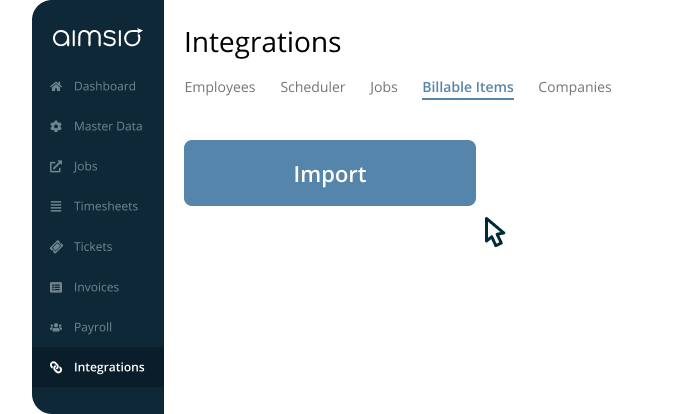
Task: Click the Timesheets list icon
Action: tap(56, 207)
